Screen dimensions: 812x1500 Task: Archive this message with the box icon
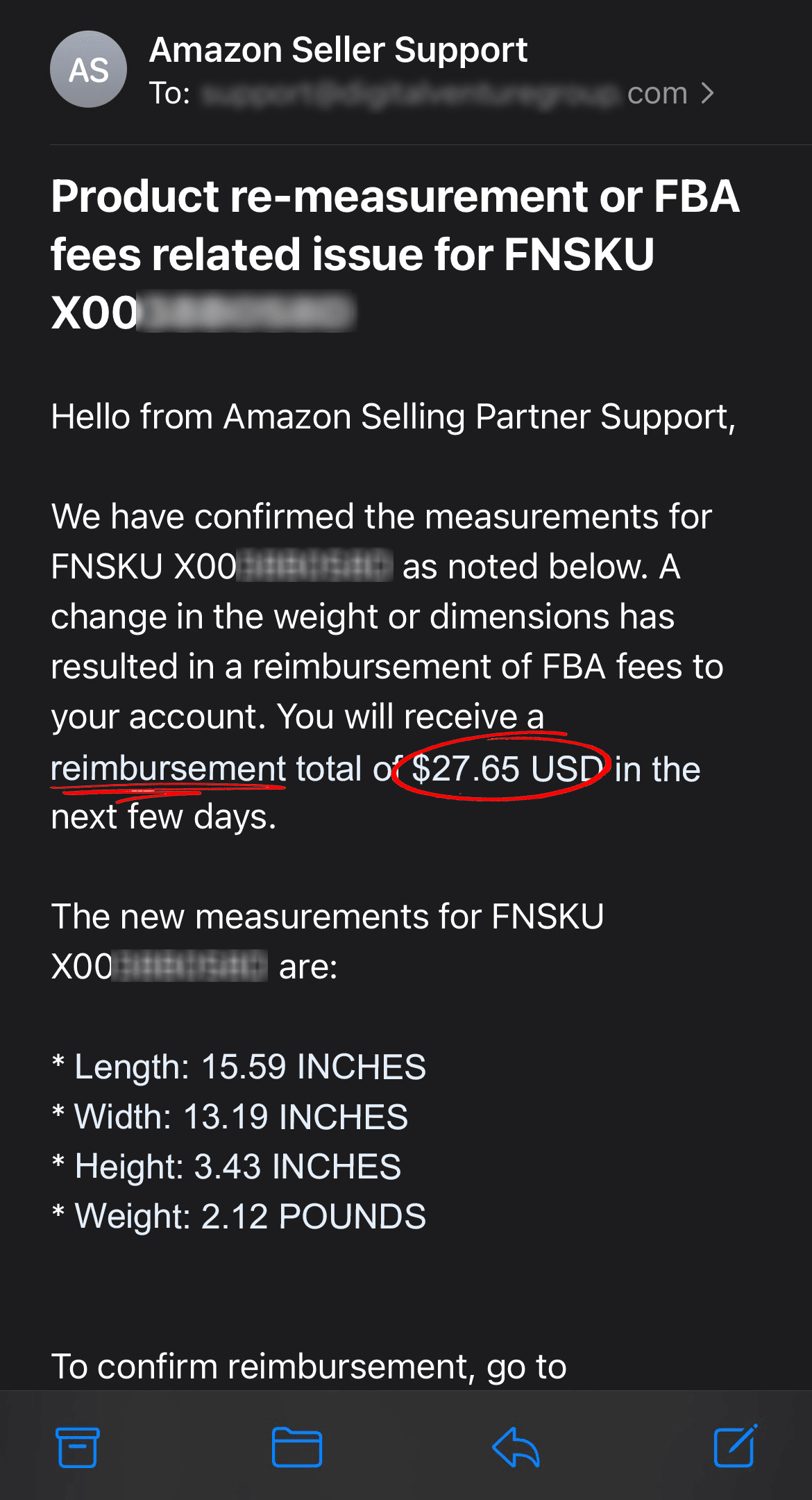[77, 1447]
